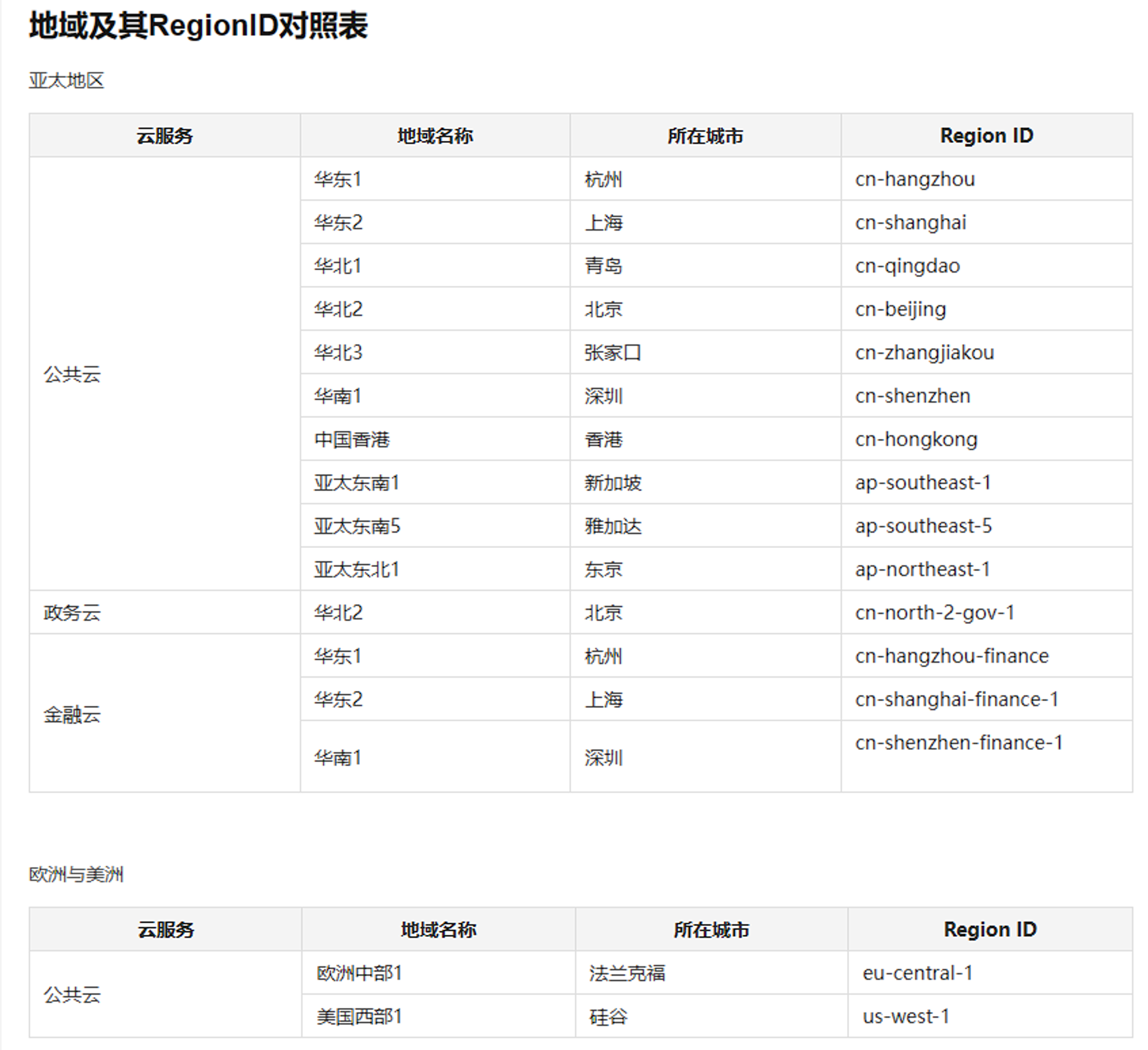Click the 硅谷 city cell
This screenshot has width=1148, height=1050.
point(712,1016)
